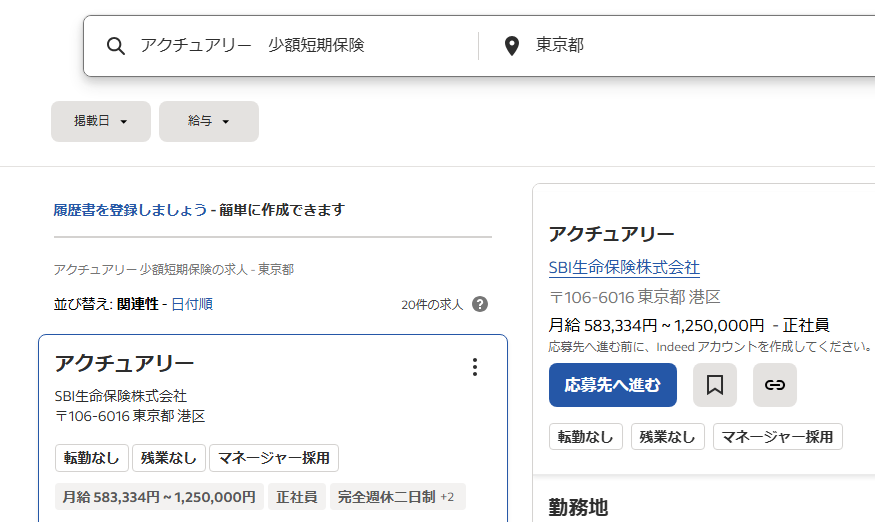The width and height of the screenshot is (875, 522).
Task: Save job with the bookmark icon
Action: click(715, 385)
